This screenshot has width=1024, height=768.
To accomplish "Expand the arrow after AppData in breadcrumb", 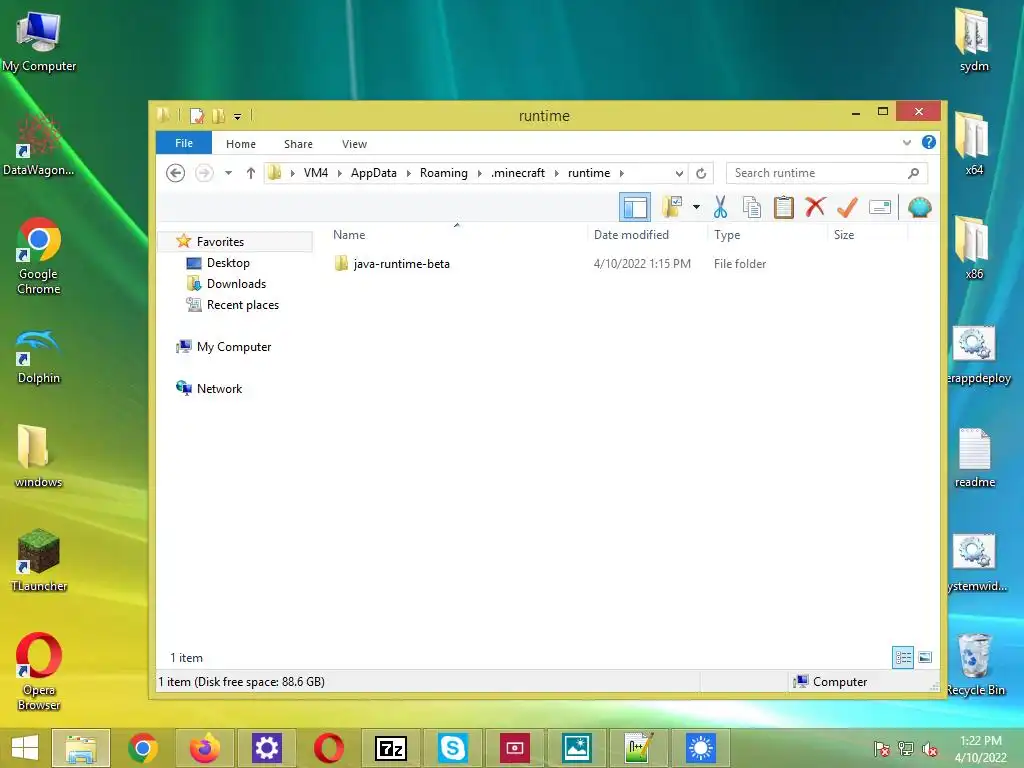I will (409, 173).
